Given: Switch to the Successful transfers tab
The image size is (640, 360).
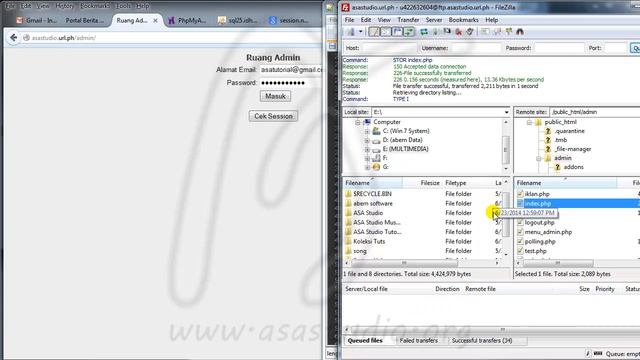Looking at the screenshot, I should 482,340.
